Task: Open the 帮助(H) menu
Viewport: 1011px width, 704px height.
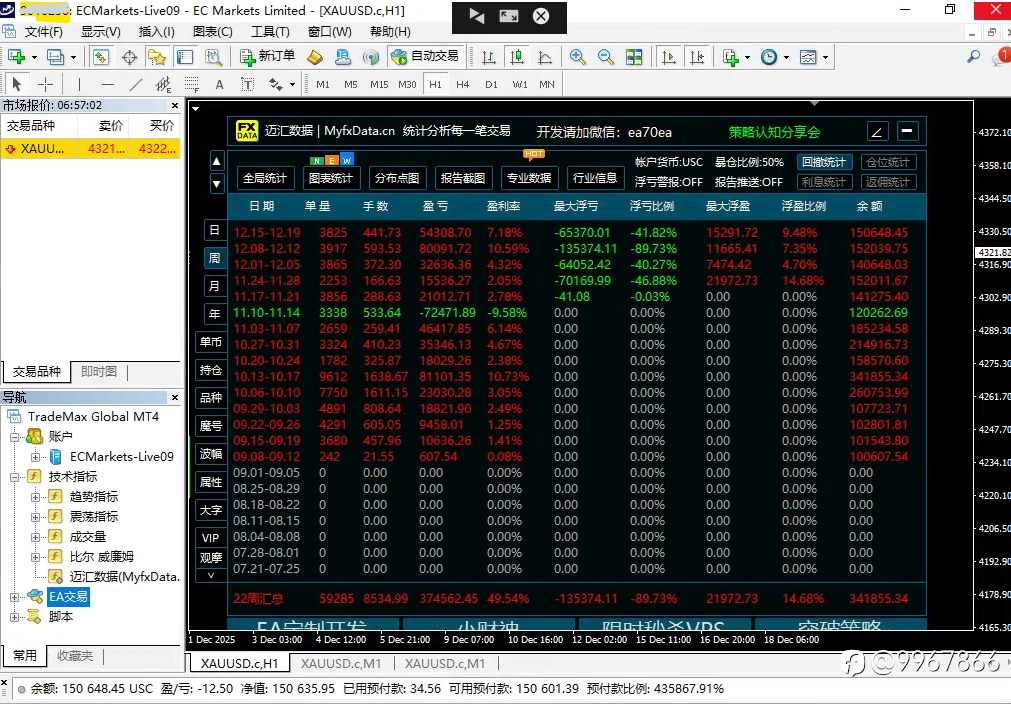Action: (390, 32)
